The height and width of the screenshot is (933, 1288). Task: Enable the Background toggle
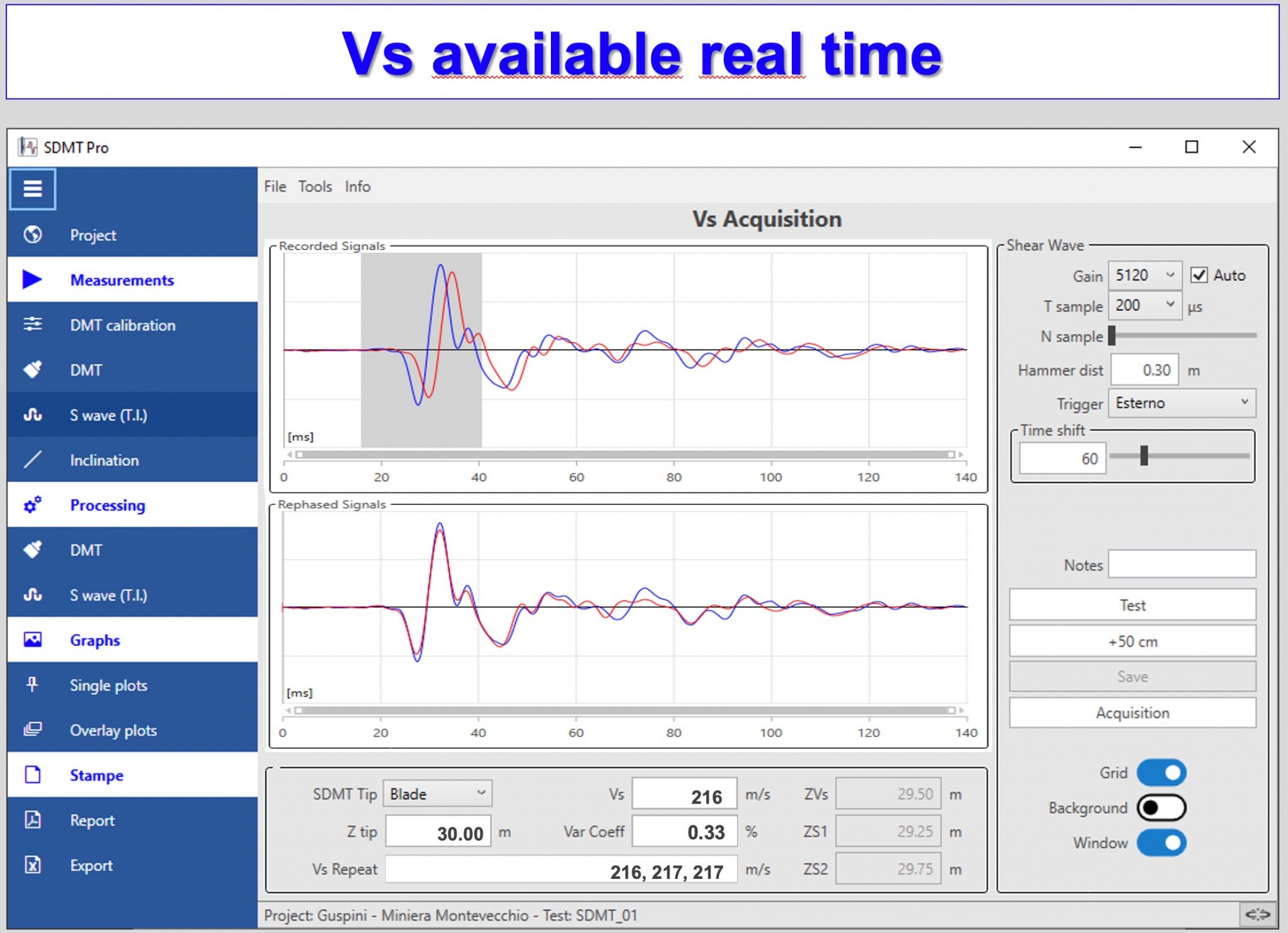click(1161, 808)
